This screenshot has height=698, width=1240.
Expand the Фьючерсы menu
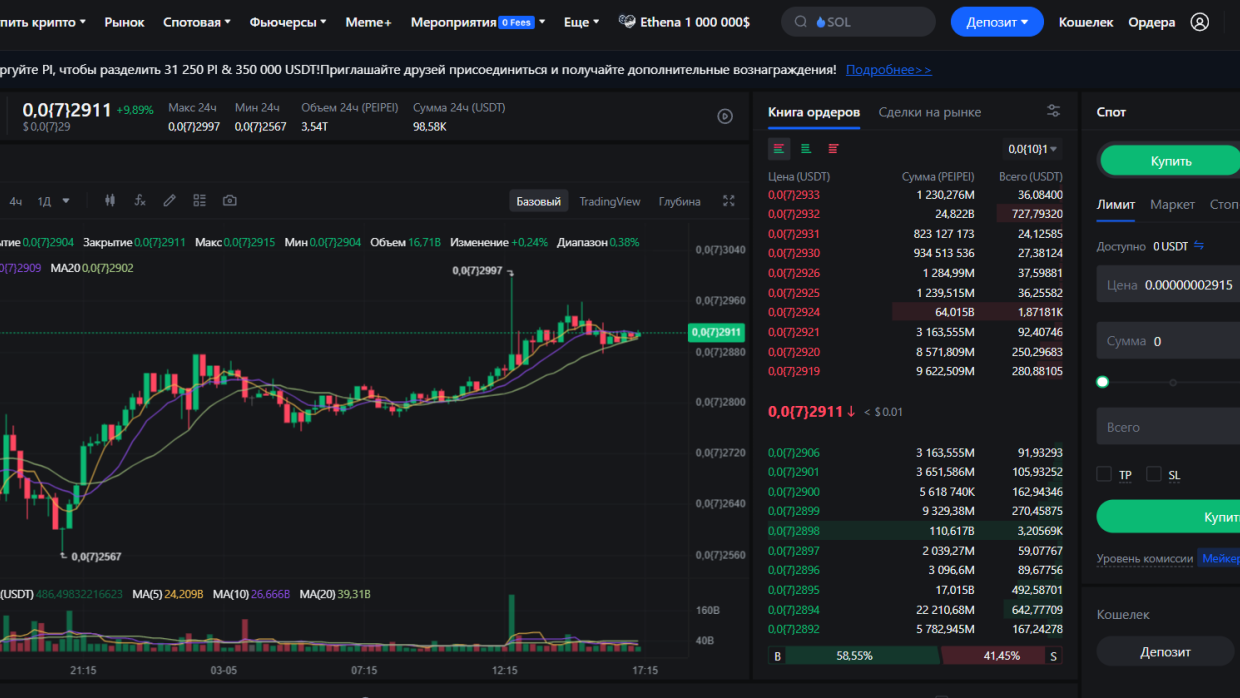(288, 22)
